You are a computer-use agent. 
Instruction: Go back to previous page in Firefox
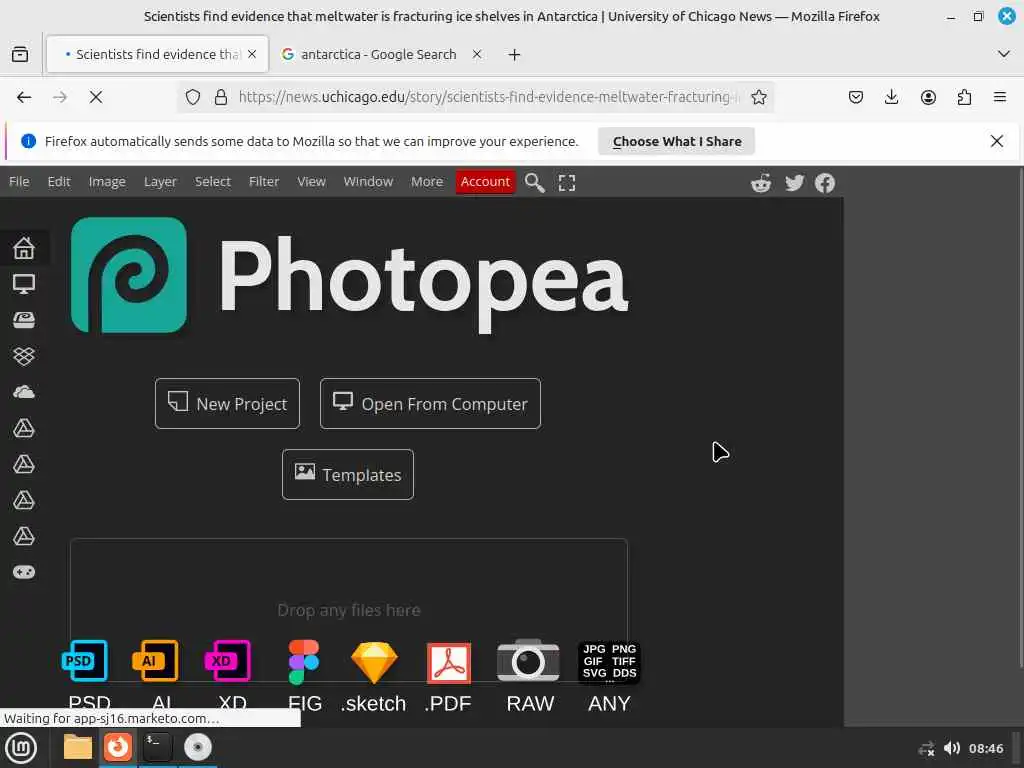point(24,97)
